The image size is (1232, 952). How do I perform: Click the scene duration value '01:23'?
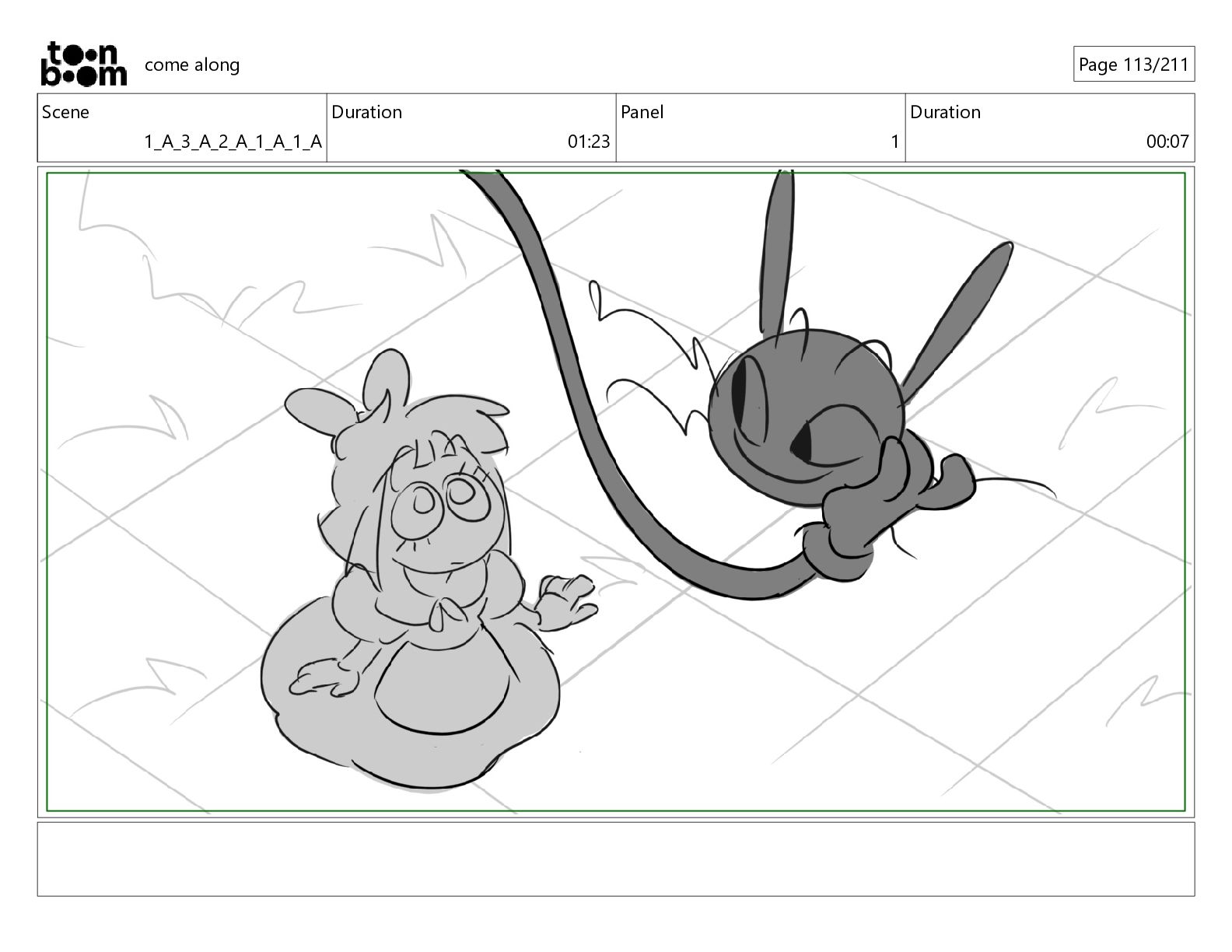(589, 142)
